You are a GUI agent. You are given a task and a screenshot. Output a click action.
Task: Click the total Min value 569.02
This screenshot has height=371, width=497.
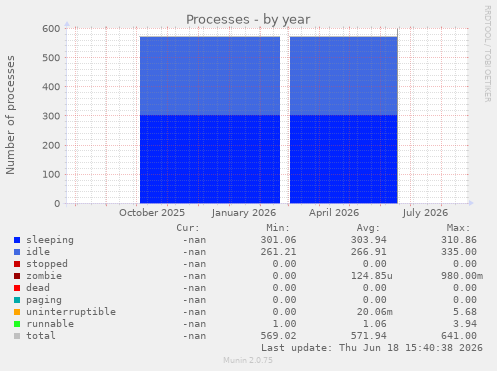pos(278,336)
